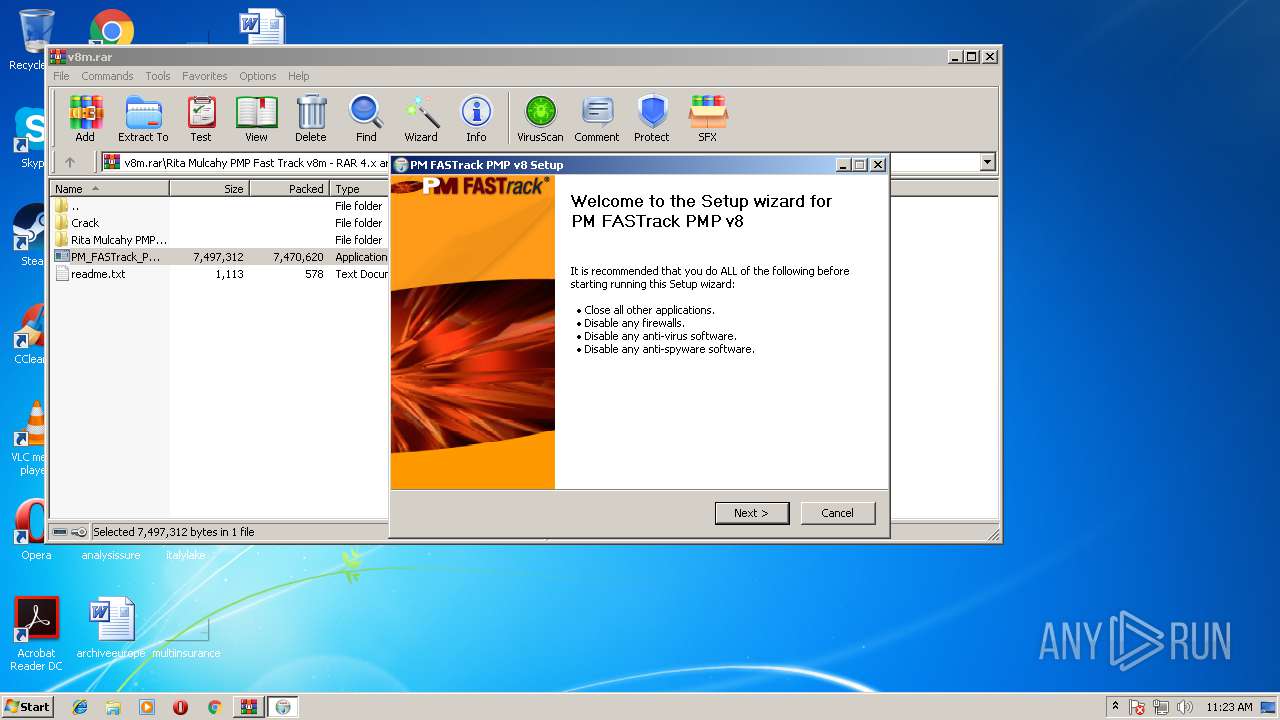Click the Start button on taskbar

28,706
